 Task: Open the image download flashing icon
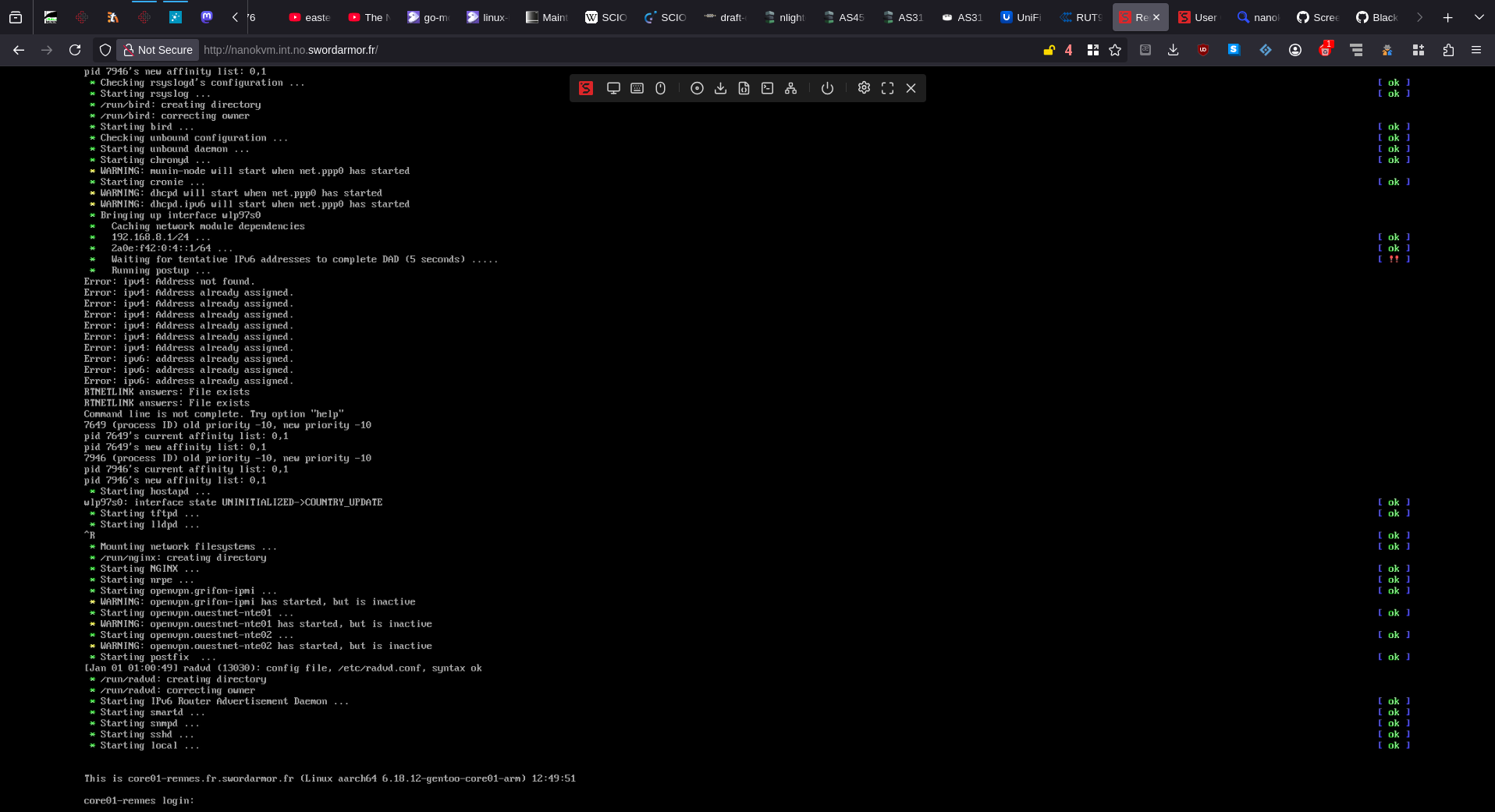pyautogui.click(x=720, y=88)
